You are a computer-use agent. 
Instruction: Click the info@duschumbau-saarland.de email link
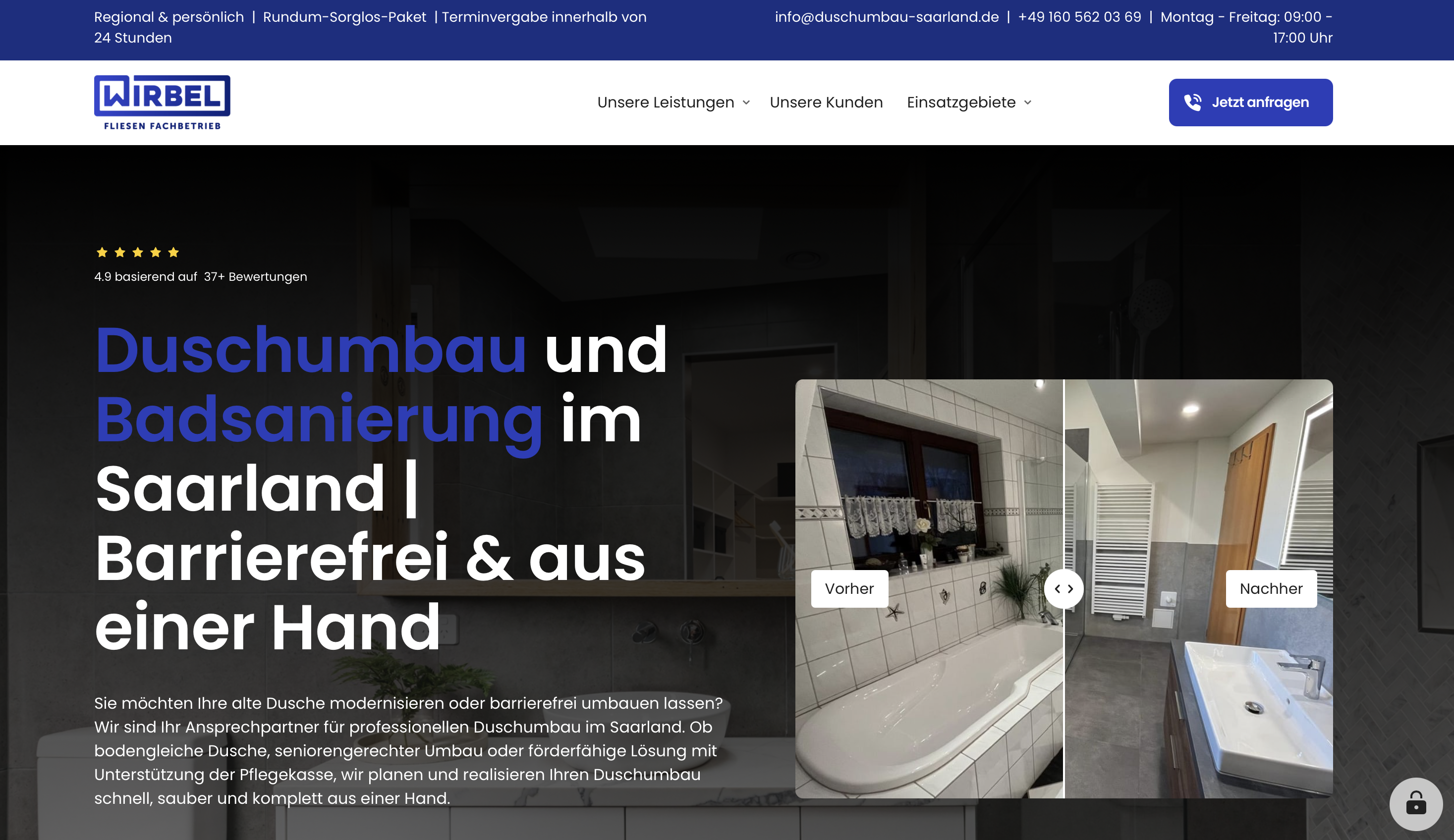click(x=887, y=17)
